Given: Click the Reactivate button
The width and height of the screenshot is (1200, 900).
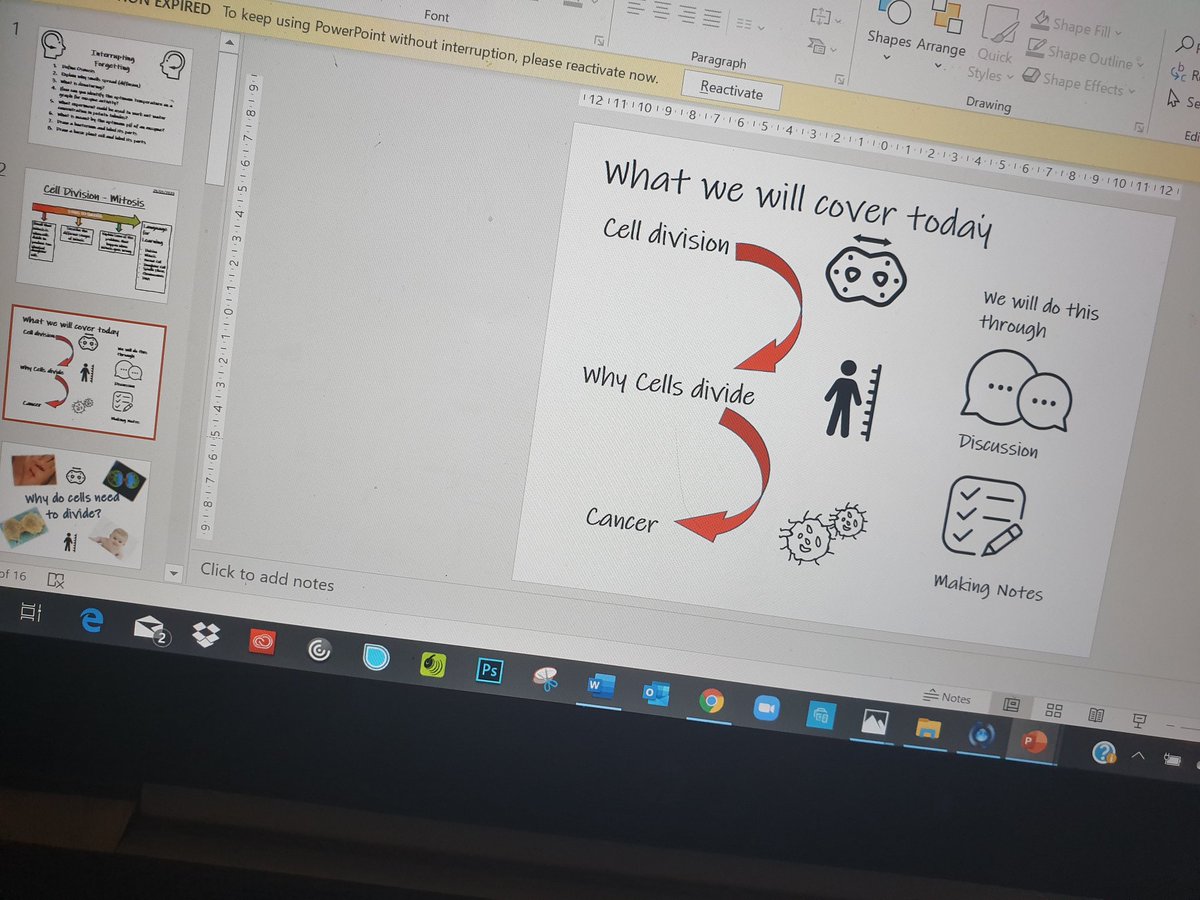Looking at the screenshot, I should pos(731,90).
